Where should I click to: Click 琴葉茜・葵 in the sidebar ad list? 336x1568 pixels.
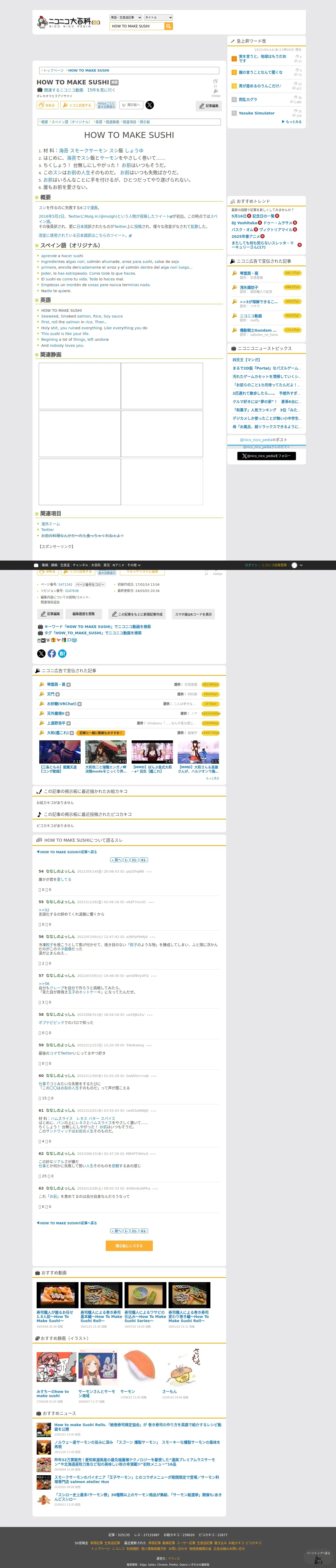[x=249, y=273]
